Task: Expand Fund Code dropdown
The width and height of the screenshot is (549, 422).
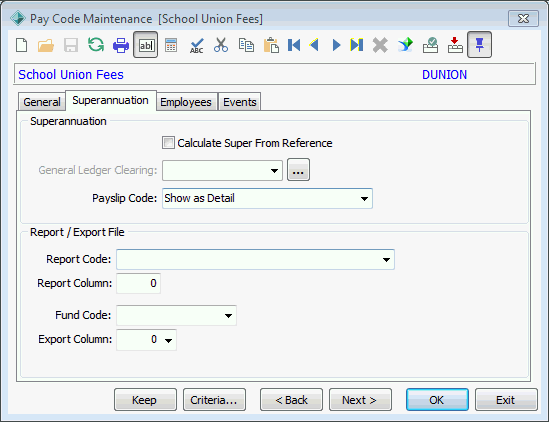Action: click(x=228, y=316)
